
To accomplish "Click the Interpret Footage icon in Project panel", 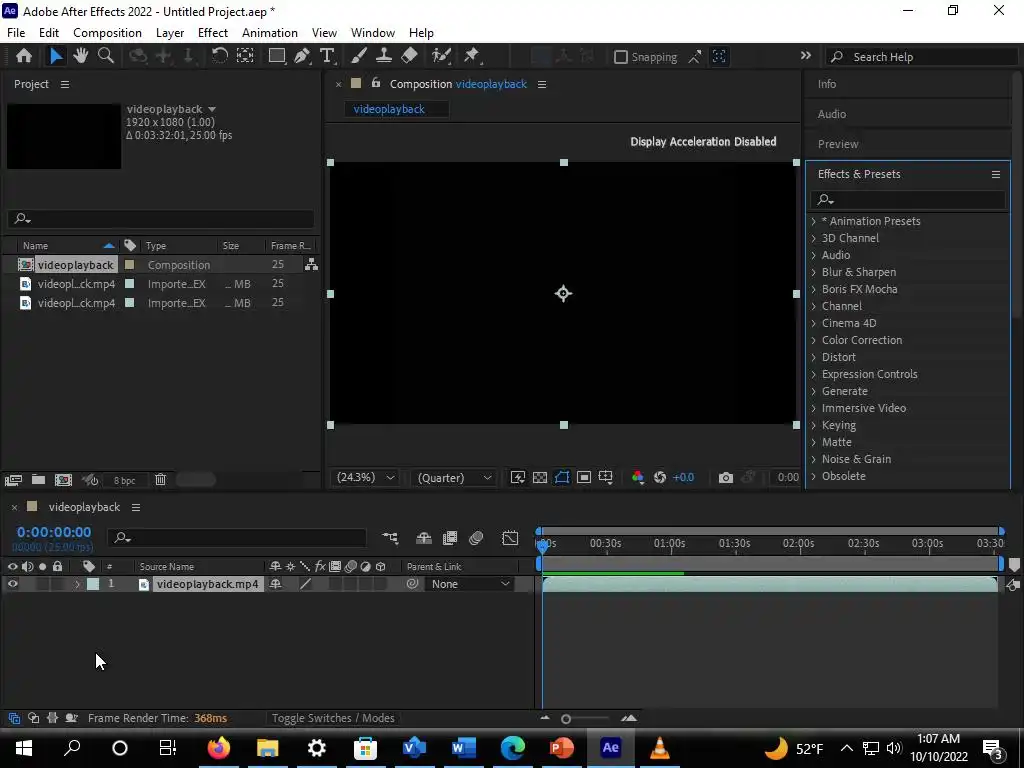I will [x=13, y=480].
